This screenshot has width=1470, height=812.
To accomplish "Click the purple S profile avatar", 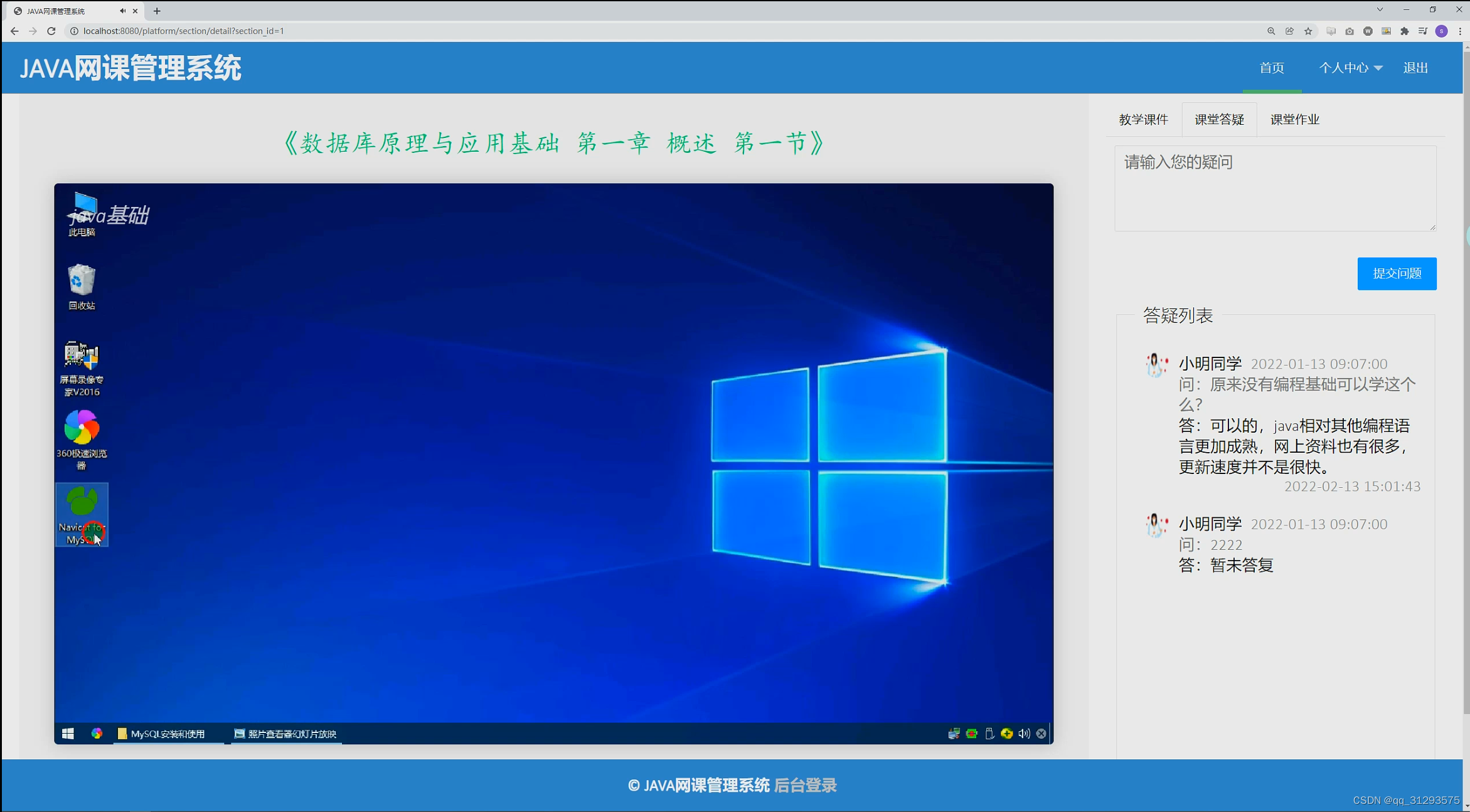I will [1442, 31].
